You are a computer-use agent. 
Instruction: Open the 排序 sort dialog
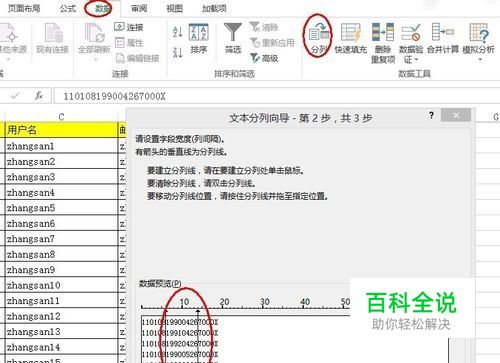coord(199,38)
